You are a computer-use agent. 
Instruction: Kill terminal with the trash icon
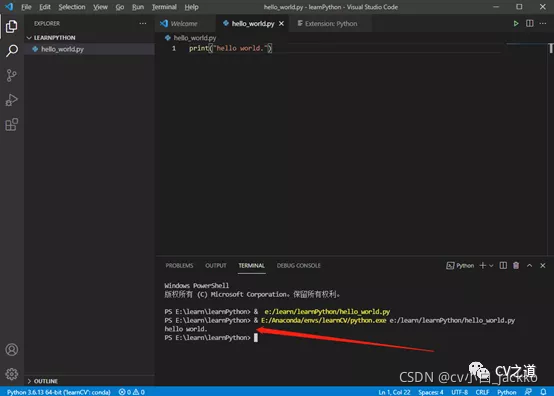tap(516, 265)
